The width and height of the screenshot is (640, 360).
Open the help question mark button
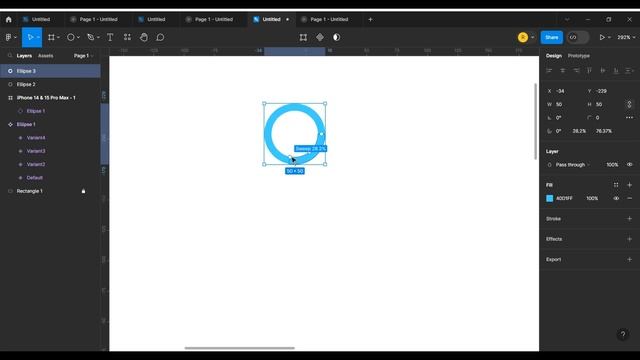tap(623, 335)
